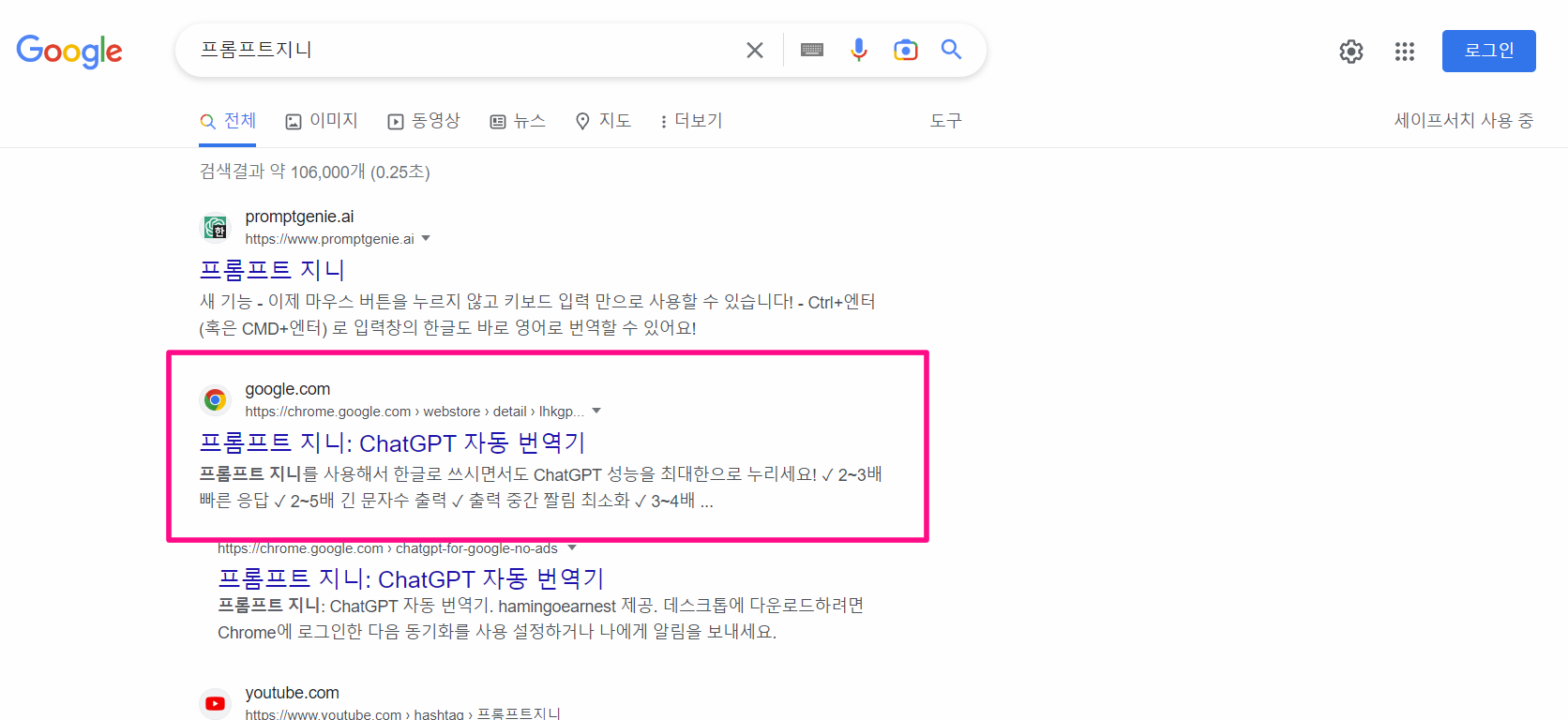Click the chatgpt-for-google-no-ads breadcrumb URL
Screen dimensions: 1568x720
click(387, 548)
